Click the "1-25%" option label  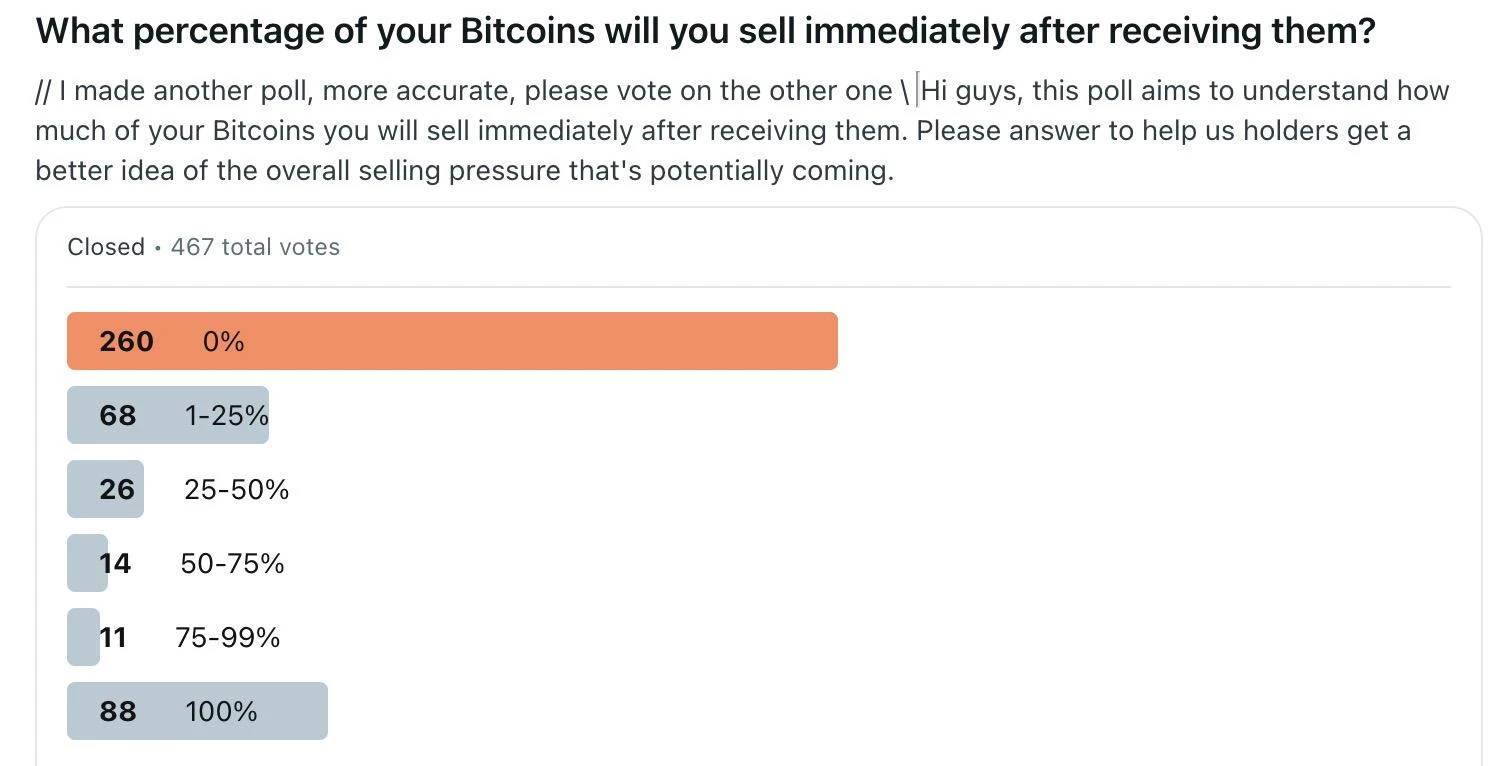[x=226, y=415]
